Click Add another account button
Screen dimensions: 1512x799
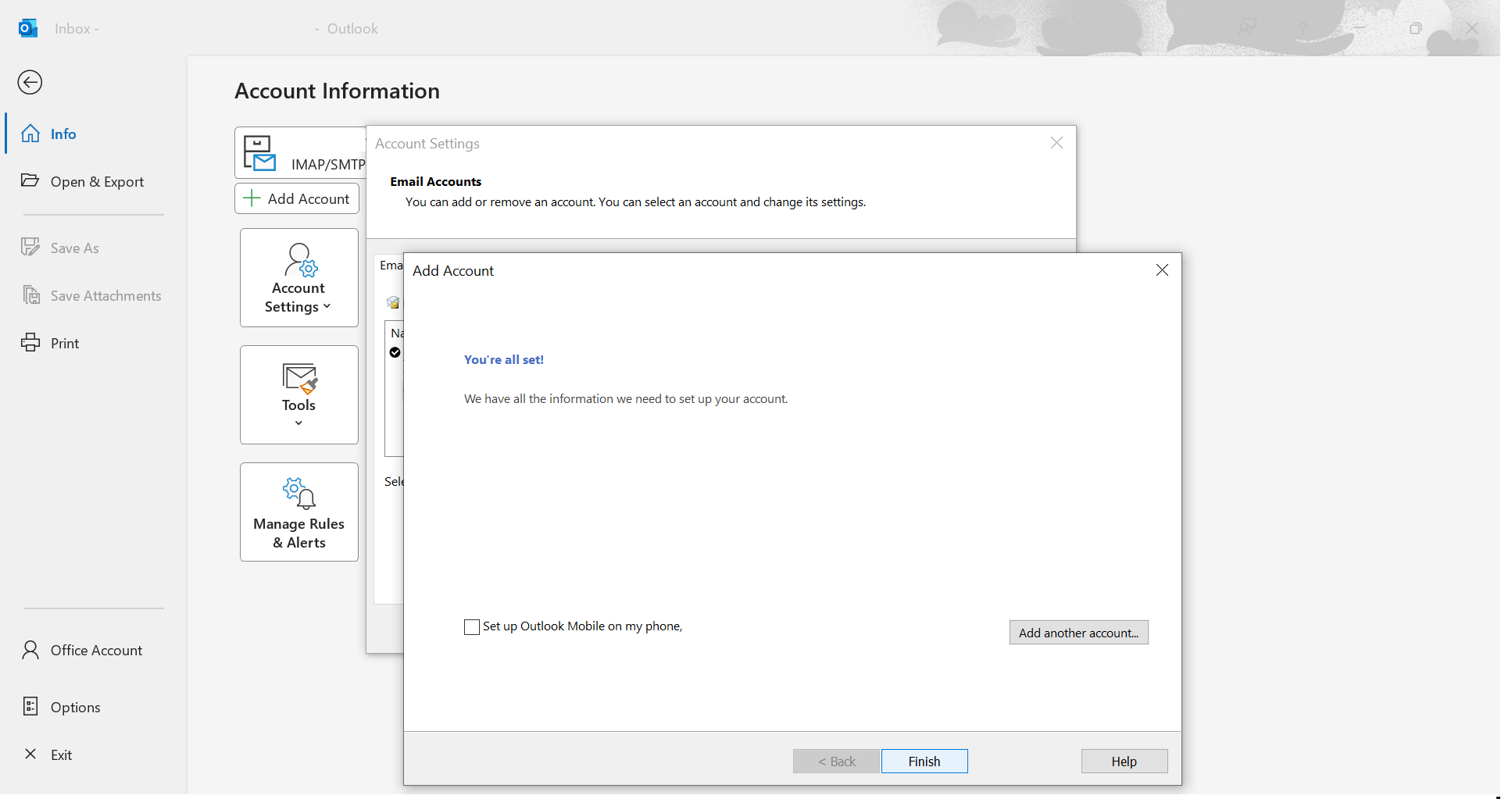click(x=1078, y=633)
